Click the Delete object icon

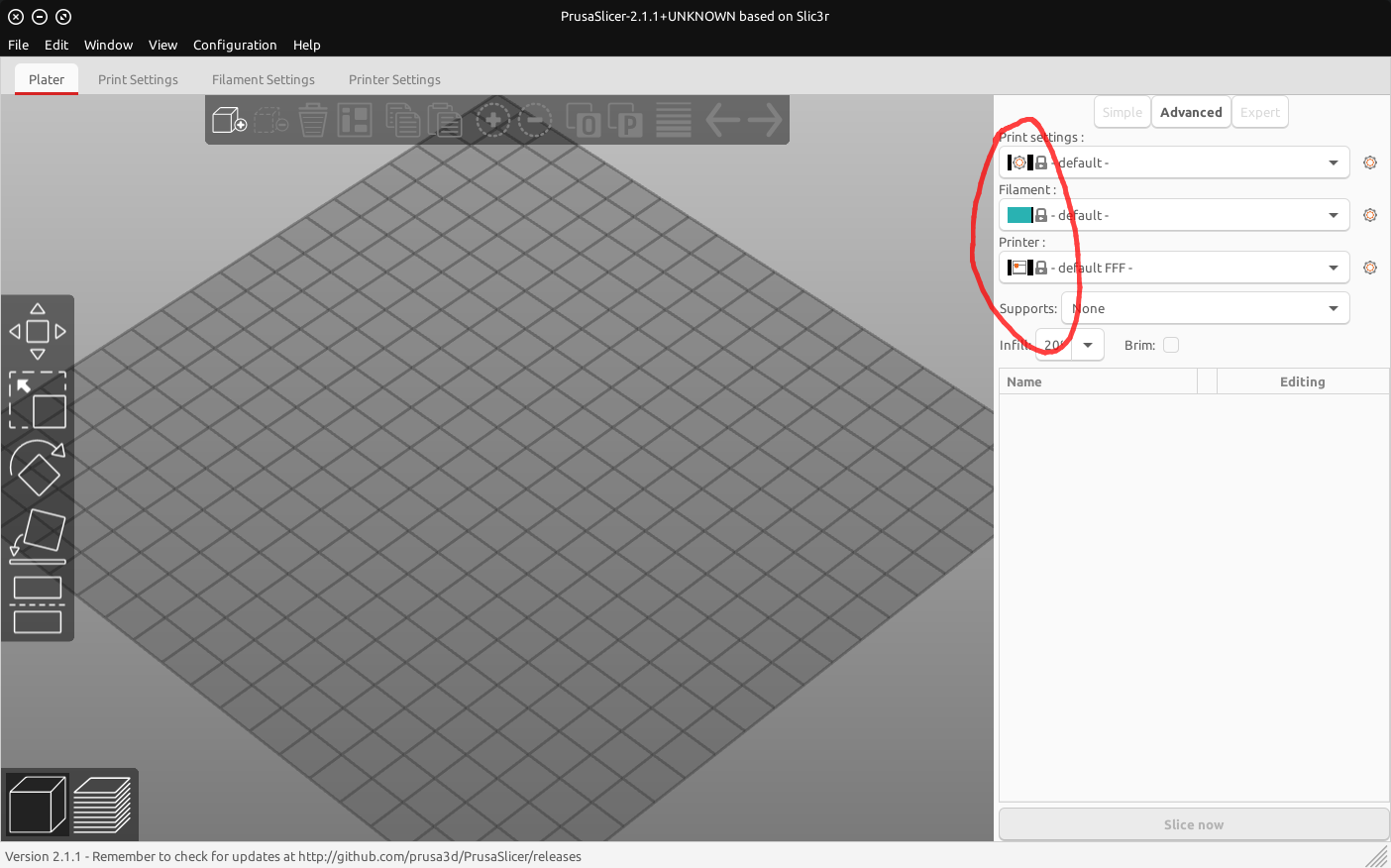coord(270,121)
